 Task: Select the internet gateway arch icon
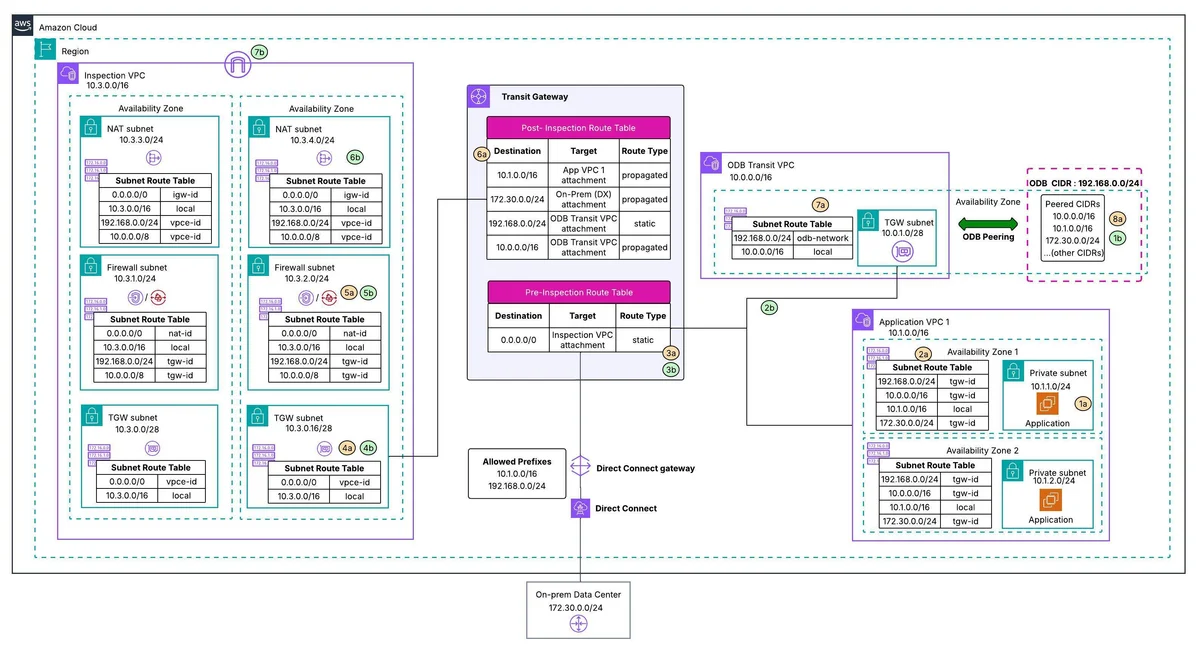coord(239,66)
